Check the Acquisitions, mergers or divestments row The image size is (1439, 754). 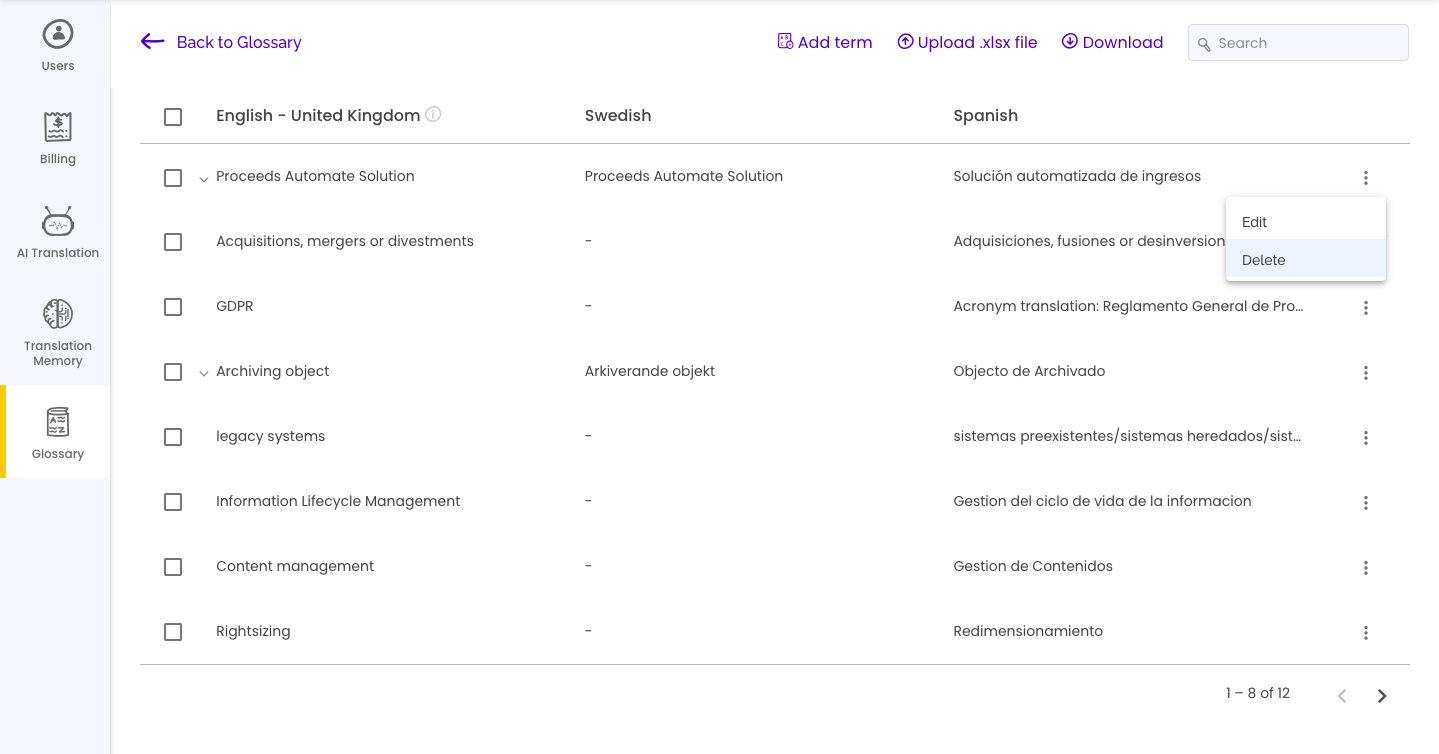173,242
